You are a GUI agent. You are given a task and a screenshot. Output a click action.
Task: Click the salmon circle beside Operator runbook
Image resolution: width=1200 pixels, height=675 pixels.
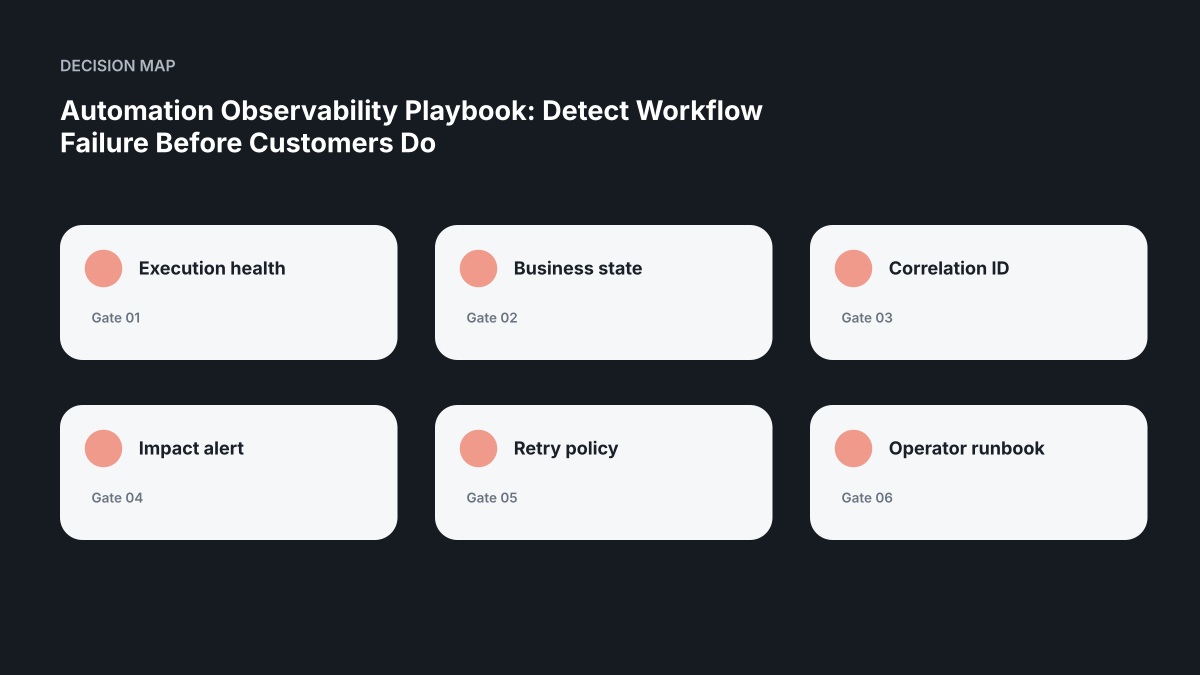854,448
